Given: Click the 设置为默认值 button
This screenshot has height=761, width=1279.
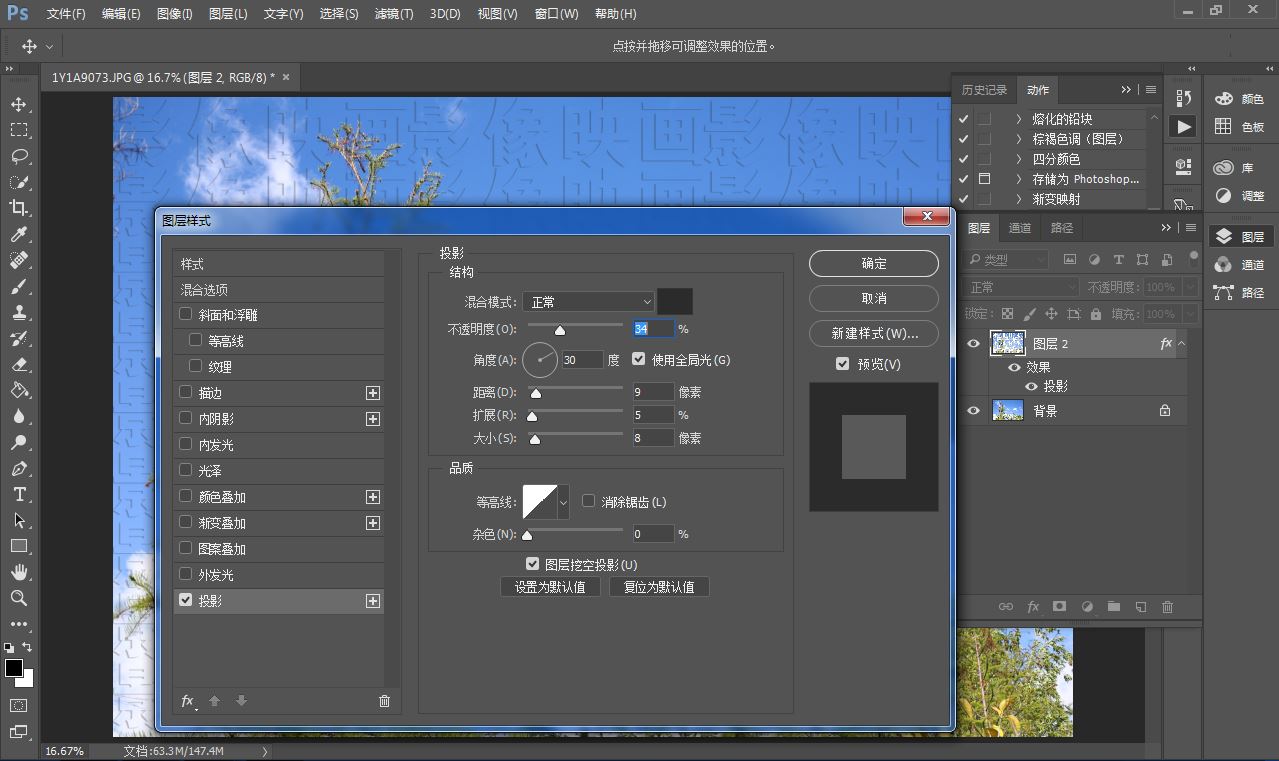Looking at the screenshot, I should [550, 587].
